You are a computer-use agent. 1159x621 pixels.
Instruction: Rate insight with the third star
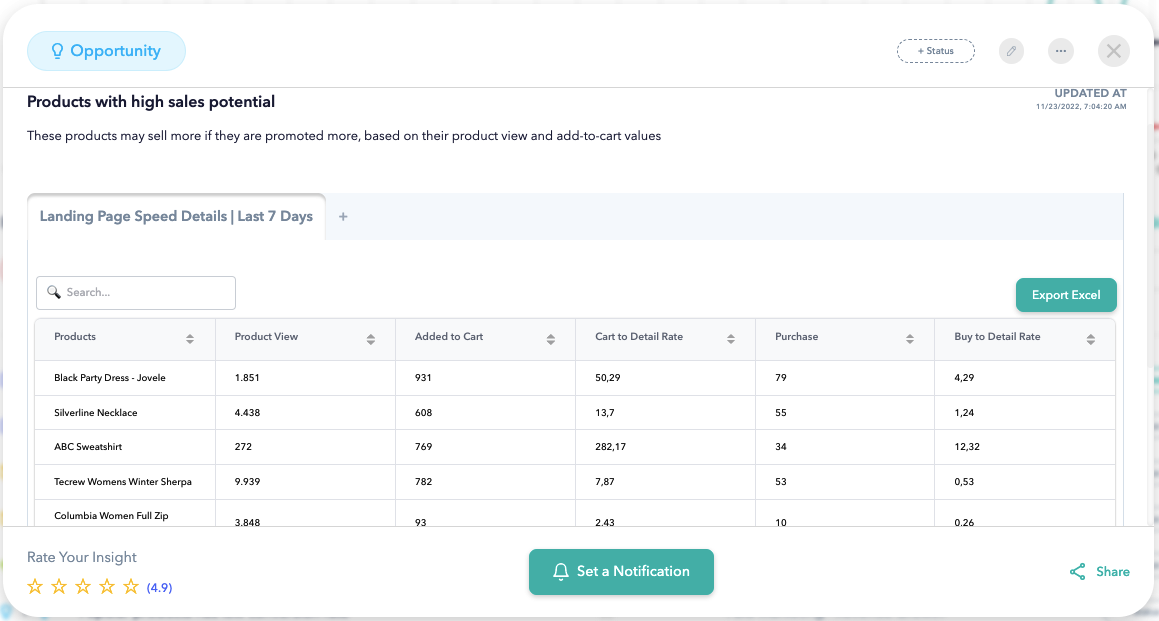[x=83, y=587]
